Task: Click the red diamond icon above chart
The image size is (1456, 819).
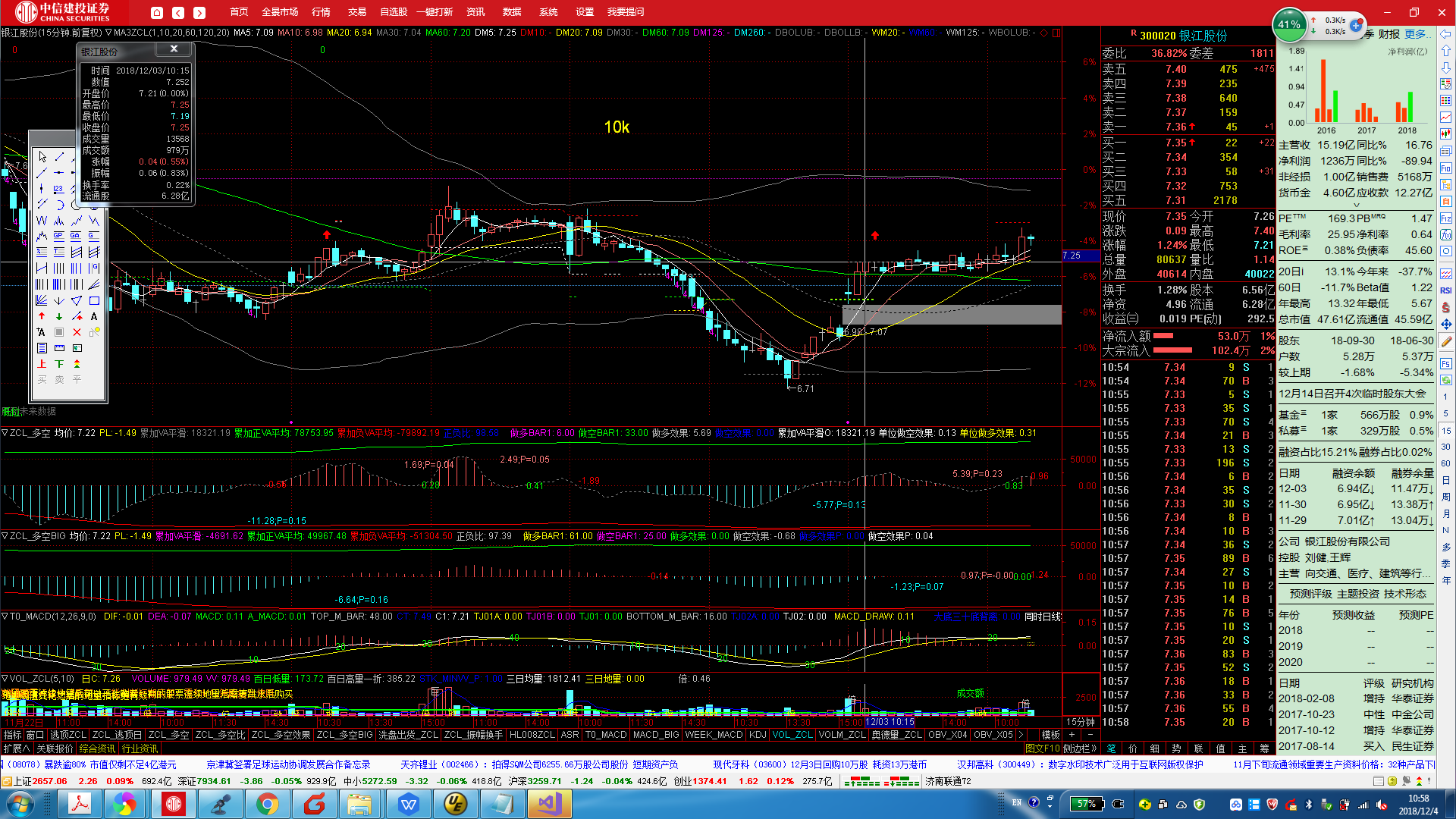Action: pyautogui.click(x=1044, y=33)
